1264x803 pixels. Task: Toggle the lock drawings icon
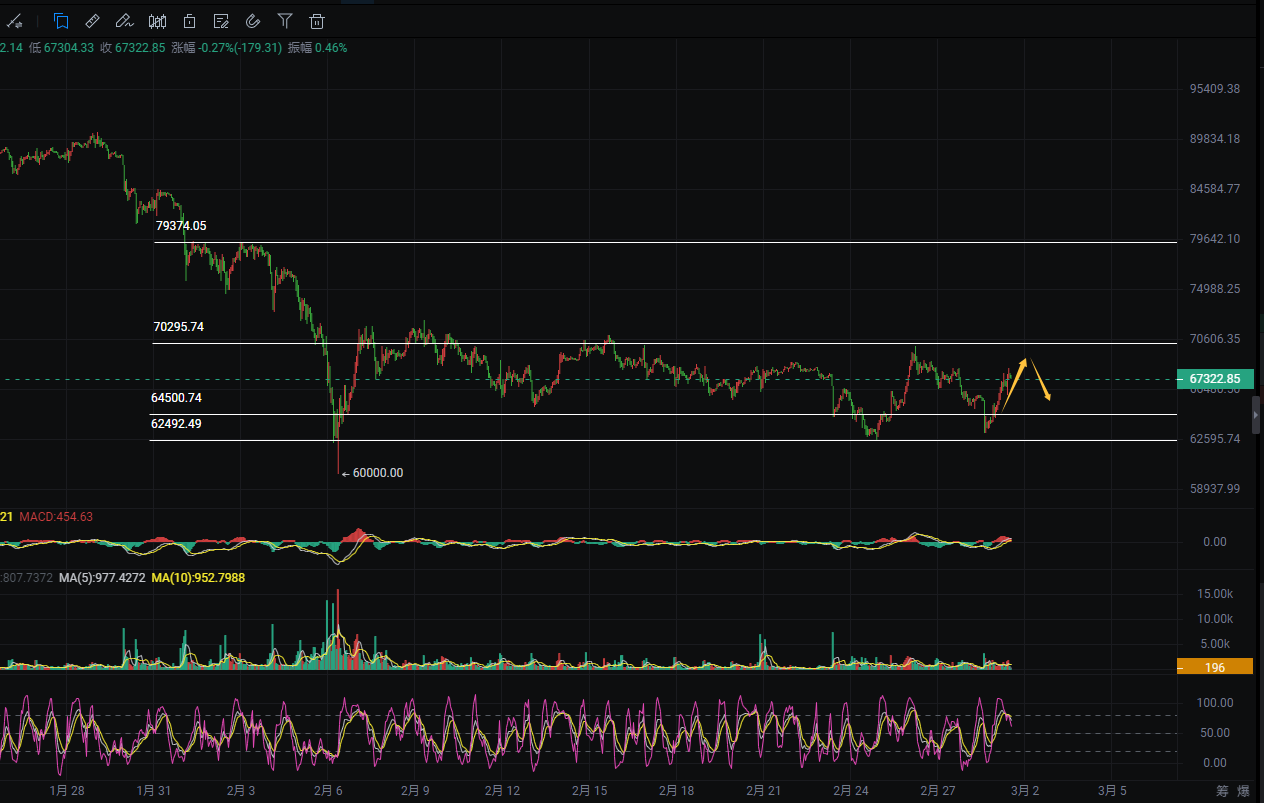tap(189, 20)
